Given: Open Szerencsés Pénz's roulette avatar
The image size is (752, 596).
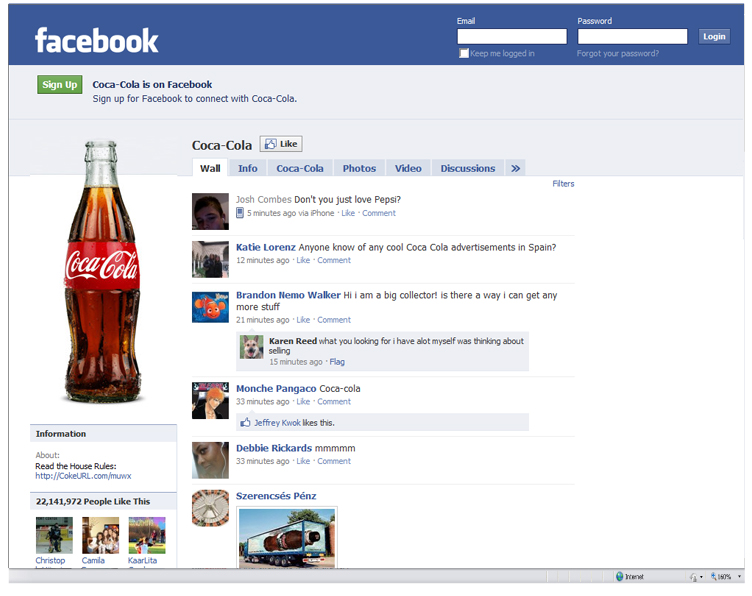Looking at the screenshot, I should pos(210,508).
